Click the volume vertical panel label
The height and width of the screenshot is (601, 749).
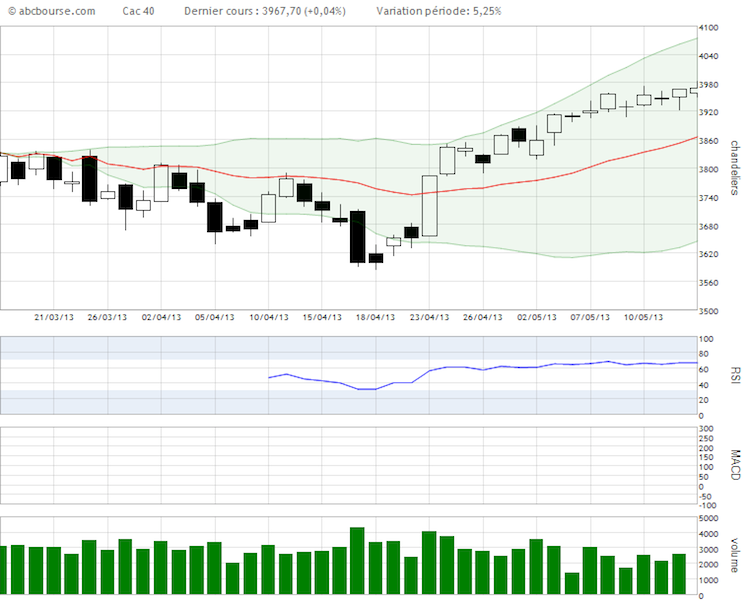(735, 555)
